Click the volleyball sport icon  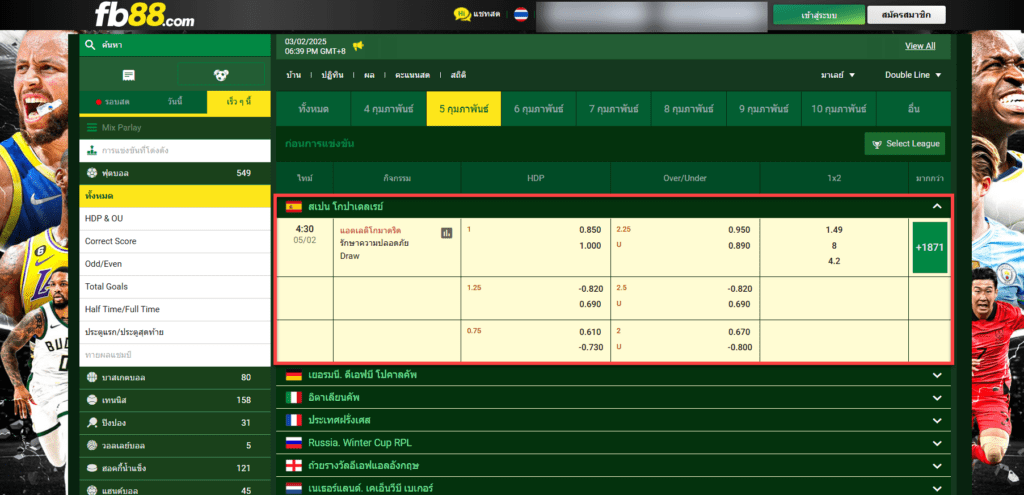tap(91, 445)
